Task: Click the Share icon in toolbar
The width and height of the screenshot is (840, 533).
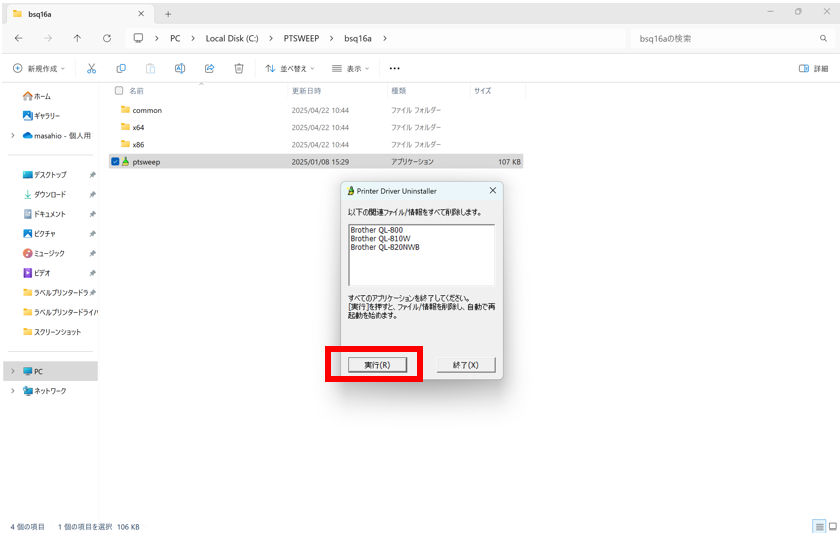Action: [x=209, y=69]
